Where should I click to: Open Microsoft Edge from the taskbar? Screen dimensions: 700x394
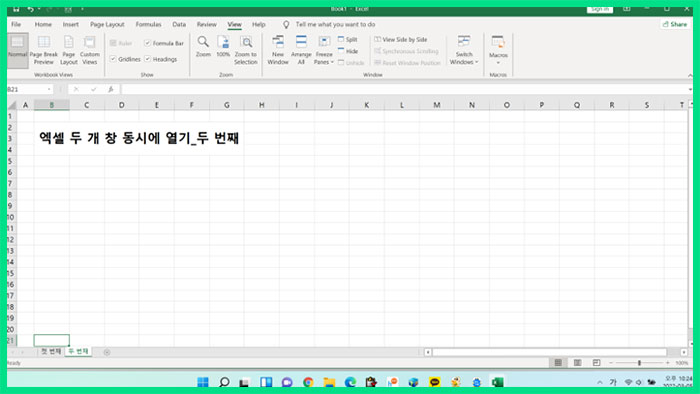tap(350, 382)
